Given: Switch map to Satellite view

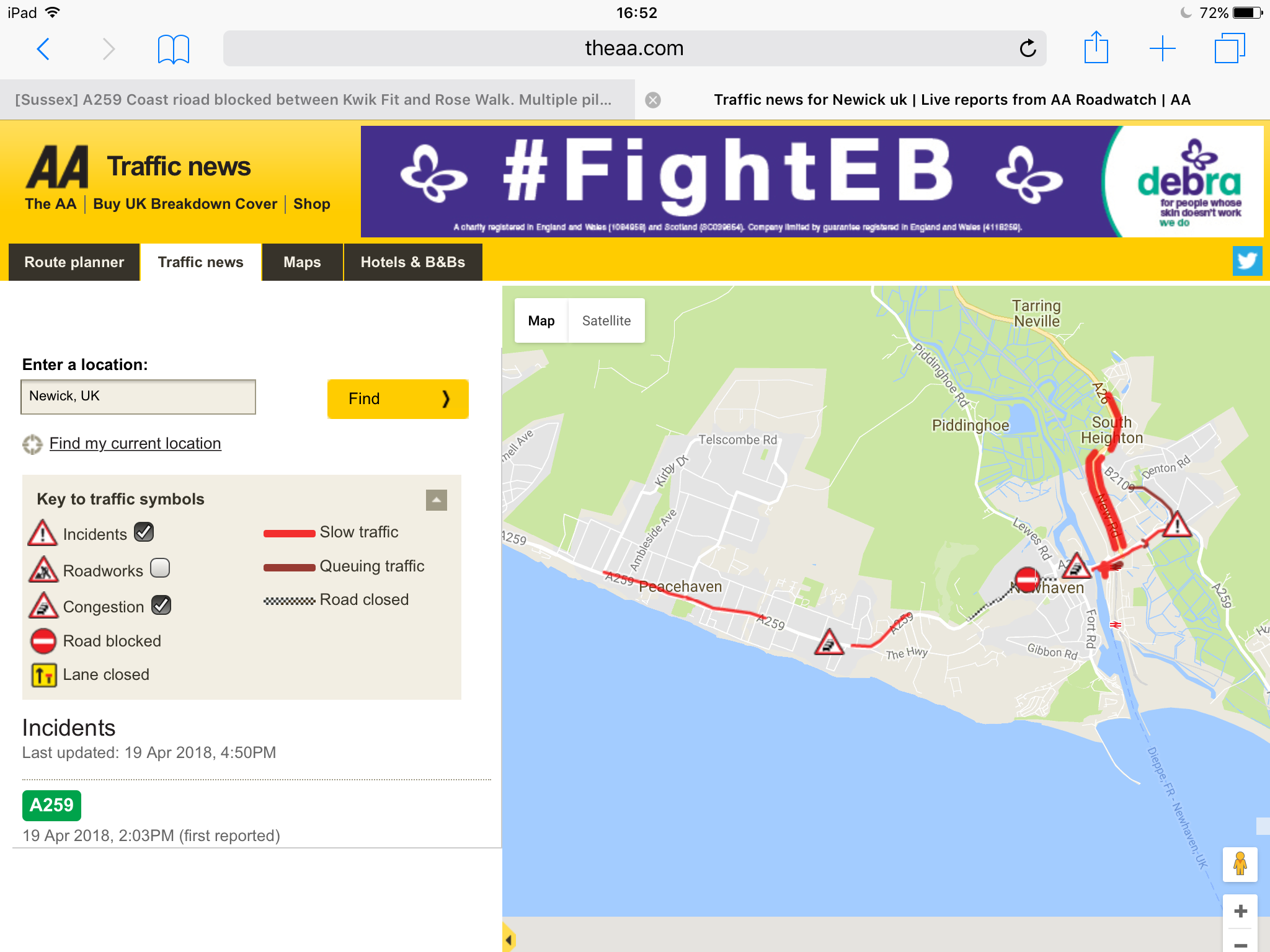Looking at the screenshot, I should click(606, 320).
